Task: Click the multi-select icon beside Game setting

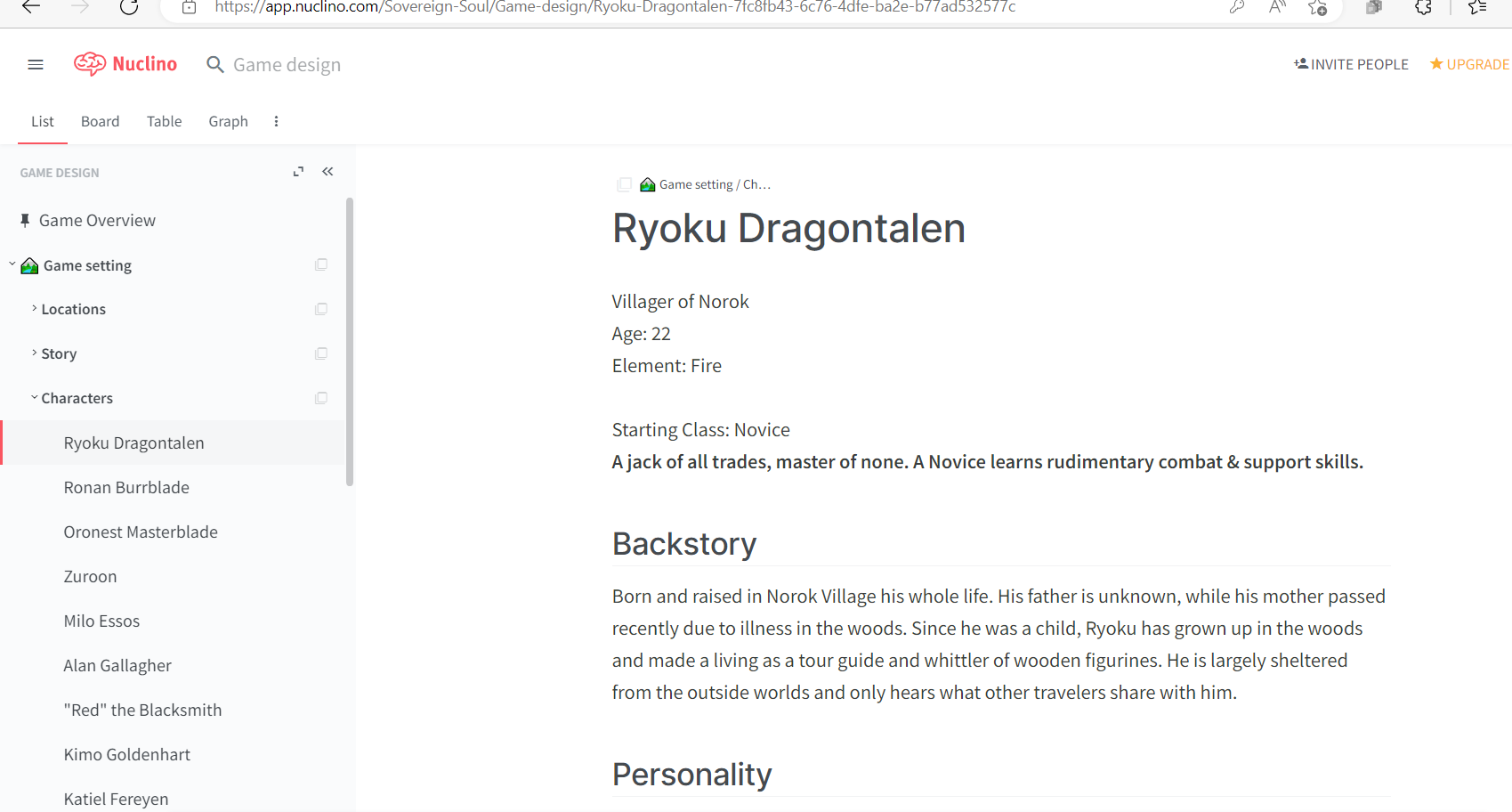Action: 321,265
